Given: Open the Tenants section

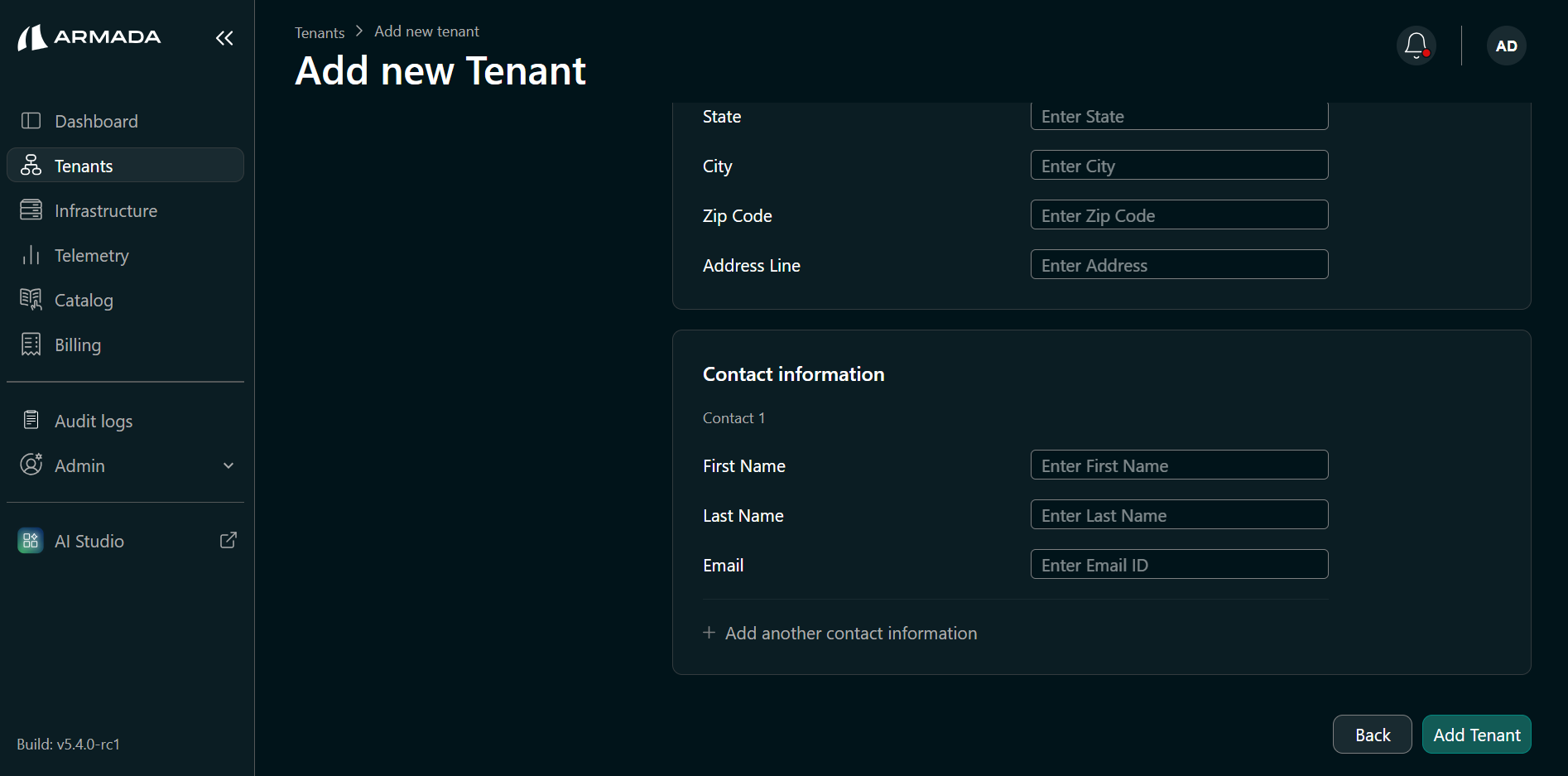Looking at the screenshot, I should 125,166.
